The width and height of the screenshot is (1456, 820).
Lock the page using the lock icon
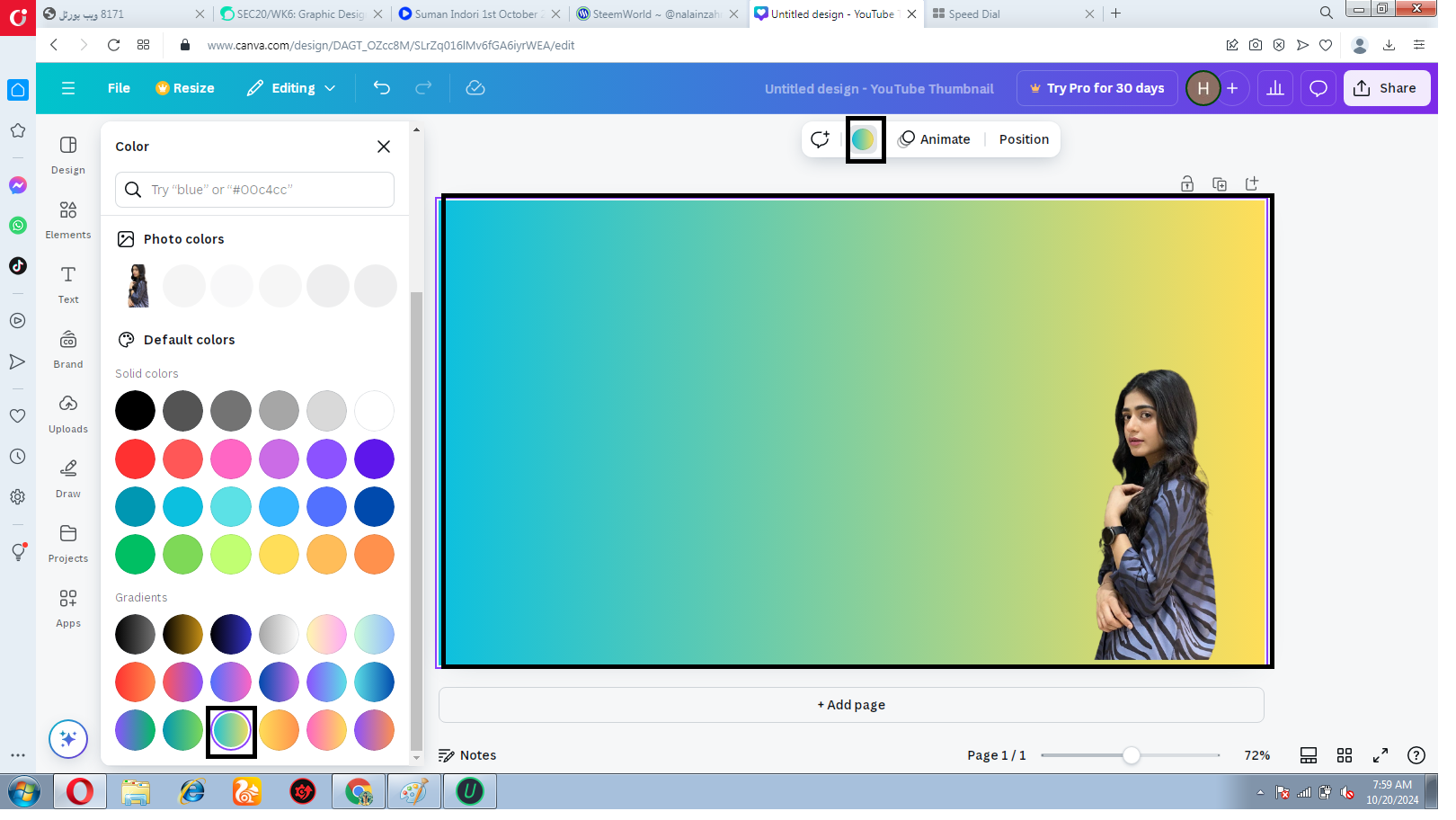(1187, 183)
